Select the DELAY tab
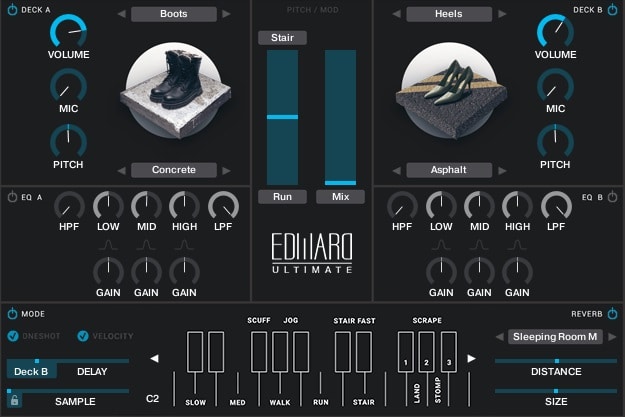 point(92,372)
